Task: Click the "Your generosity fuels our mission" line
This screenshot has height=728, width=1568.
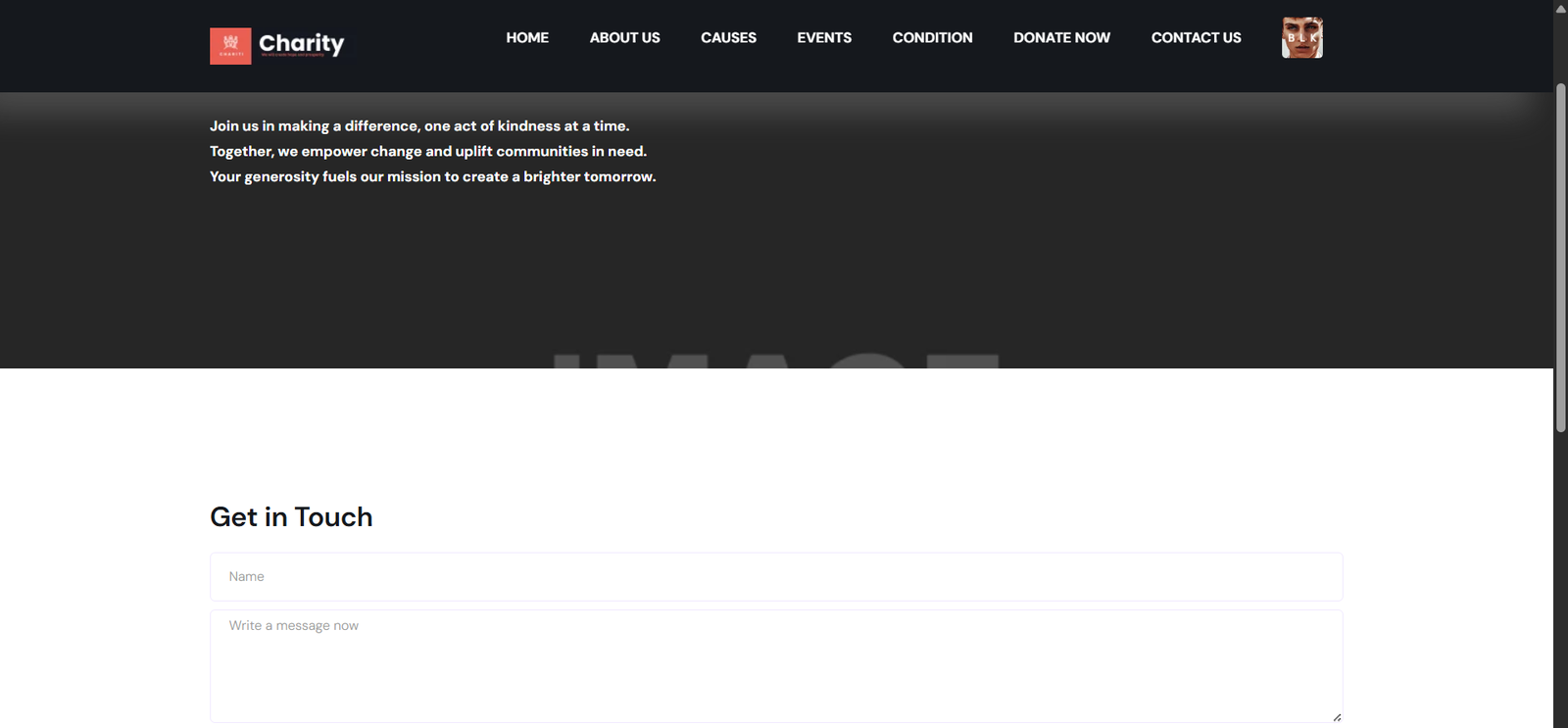Action: (x=432, y=177)
